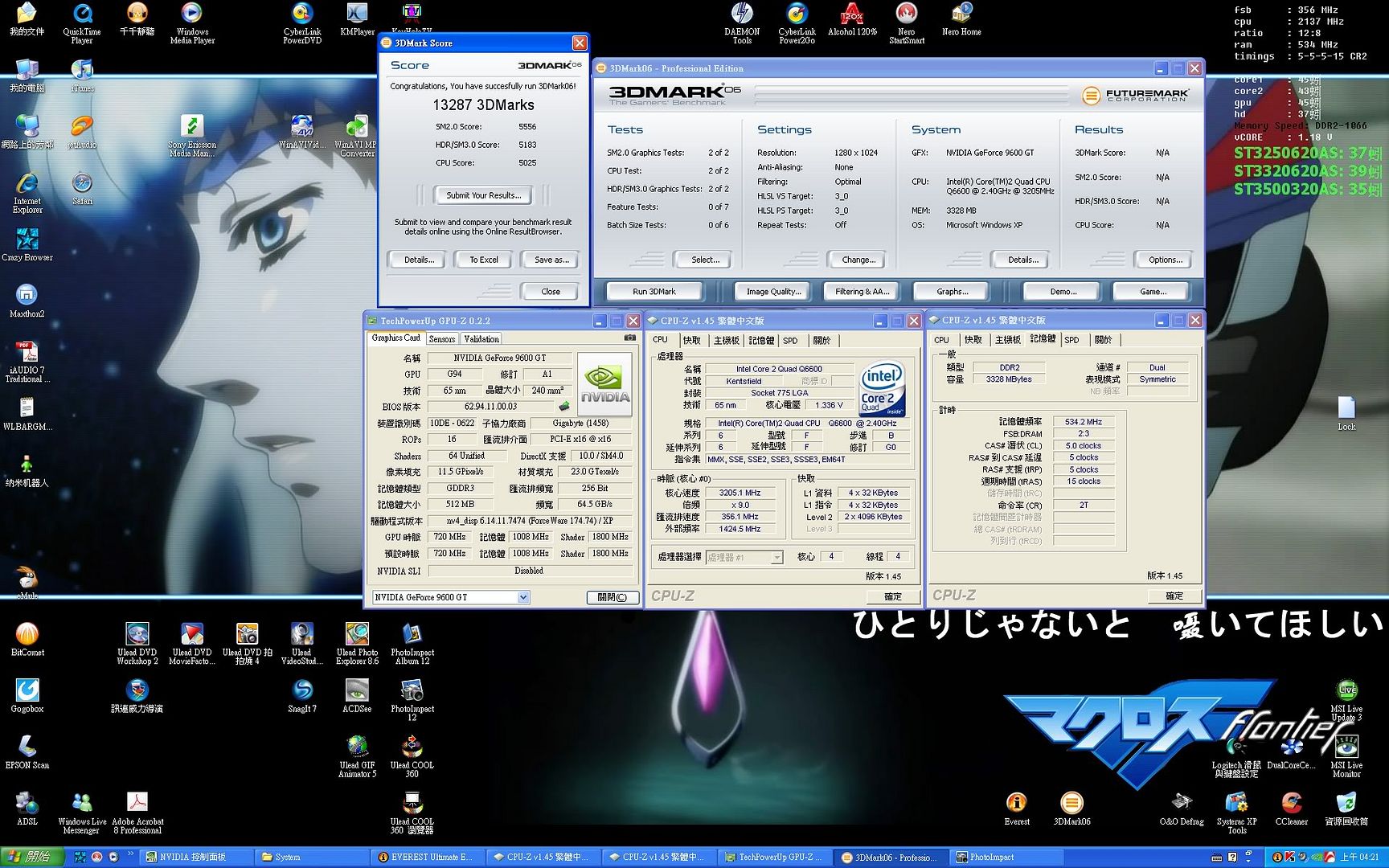Screen dimensions: 1389x868
Task: Switch to EVEREST Ultimate taskbar item
Action: pos(427,858)
